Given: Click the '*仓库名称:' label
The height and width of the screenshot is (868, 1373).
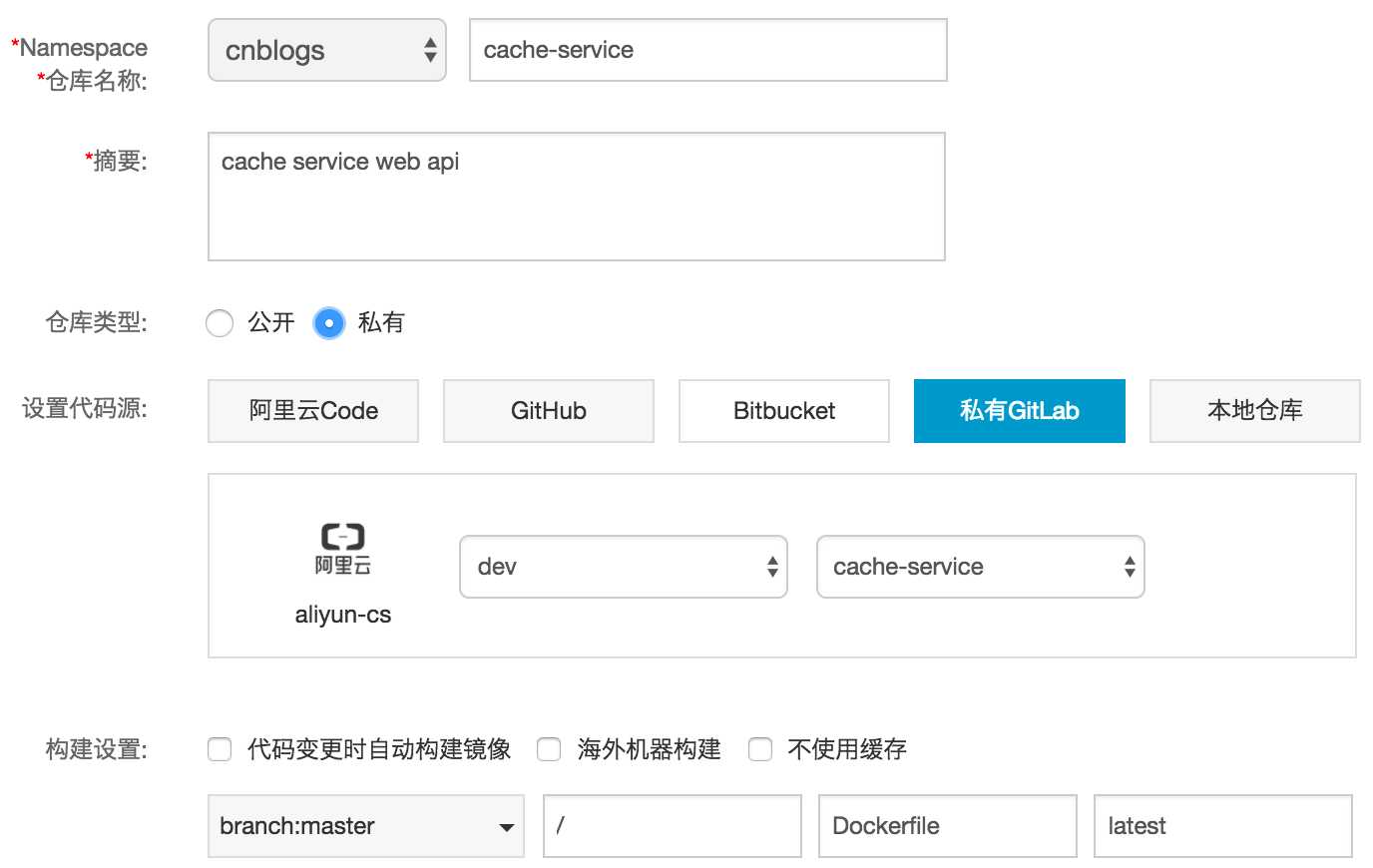Looking at the screenshot, I should (x=92, y=80).
